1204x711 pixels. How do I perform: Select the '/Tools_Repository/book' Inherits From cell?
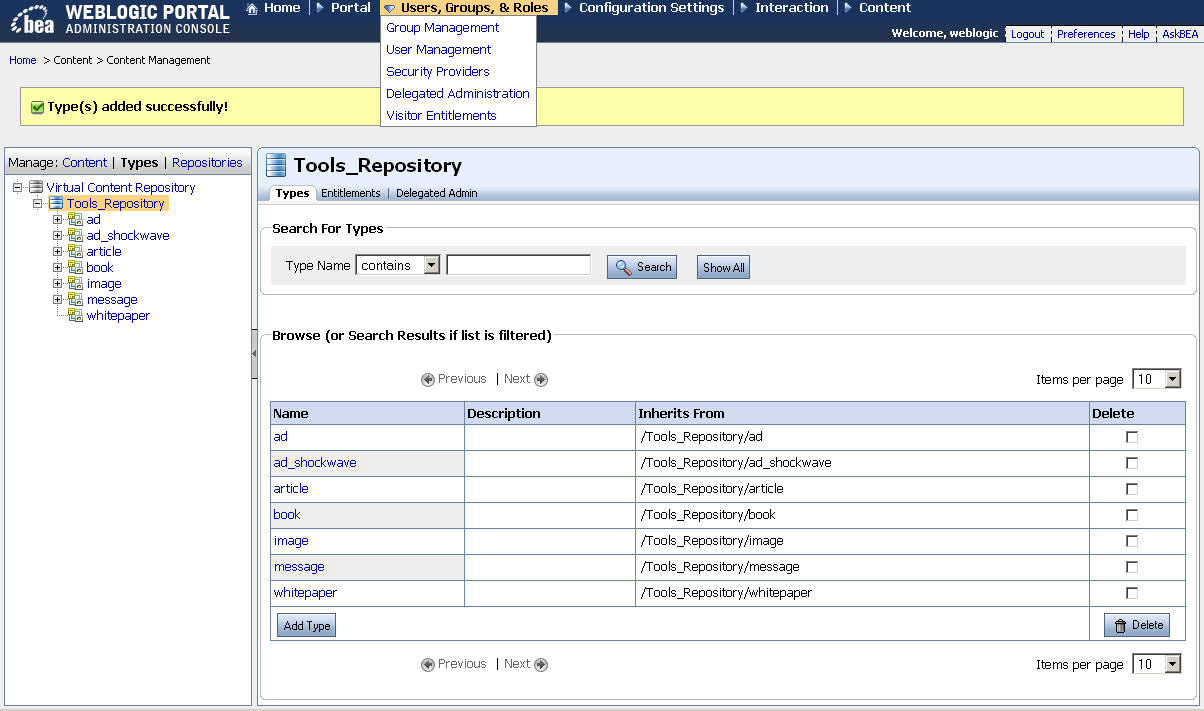point(863,515)
